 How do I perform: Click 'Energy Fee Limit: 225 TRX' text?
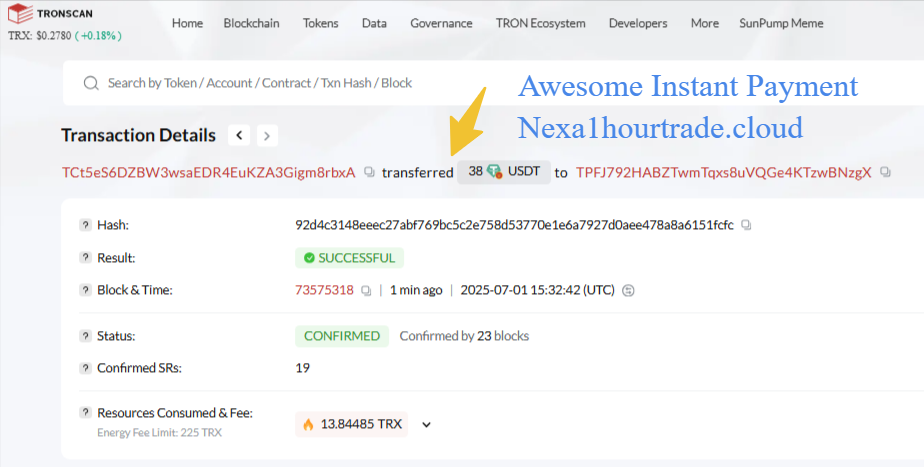click(x=159, y=433)
